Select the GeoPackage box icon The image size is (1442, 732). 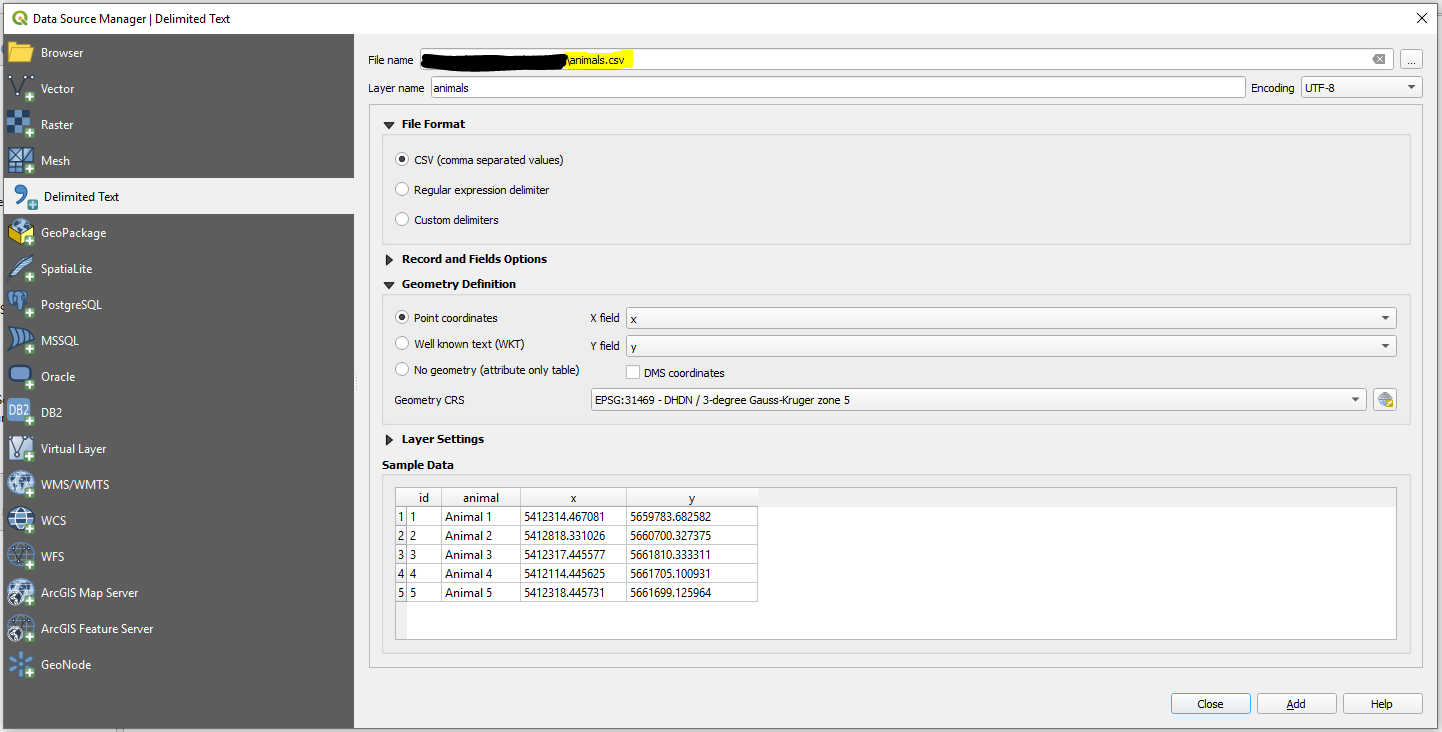pyautogui.click(x=21, y=233)
